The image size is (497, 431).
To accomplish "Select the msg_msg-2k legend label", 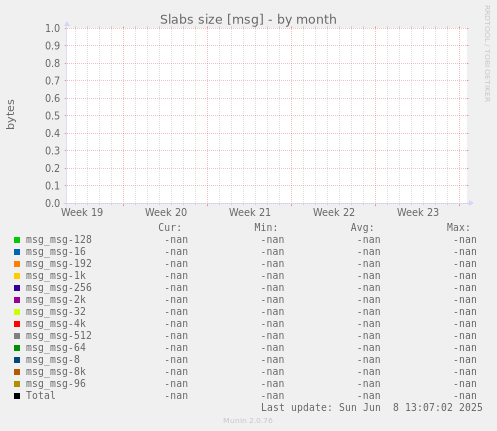I will click(56, 300).
